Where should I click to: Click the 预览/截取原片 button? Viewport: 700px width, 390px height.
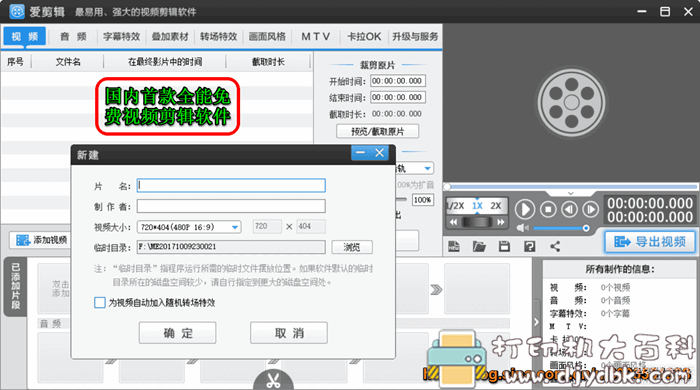[x=377, y=132]
